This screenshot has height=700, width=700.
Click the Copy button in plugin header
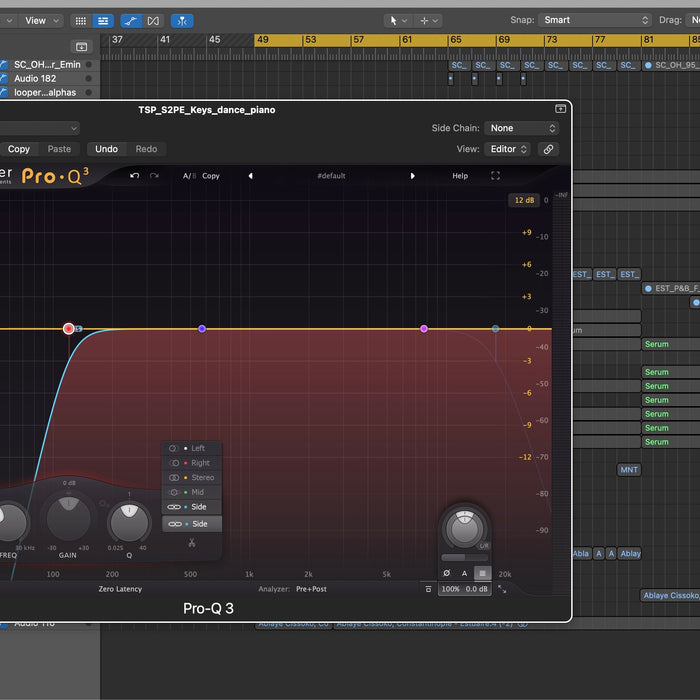coord(18,149)
